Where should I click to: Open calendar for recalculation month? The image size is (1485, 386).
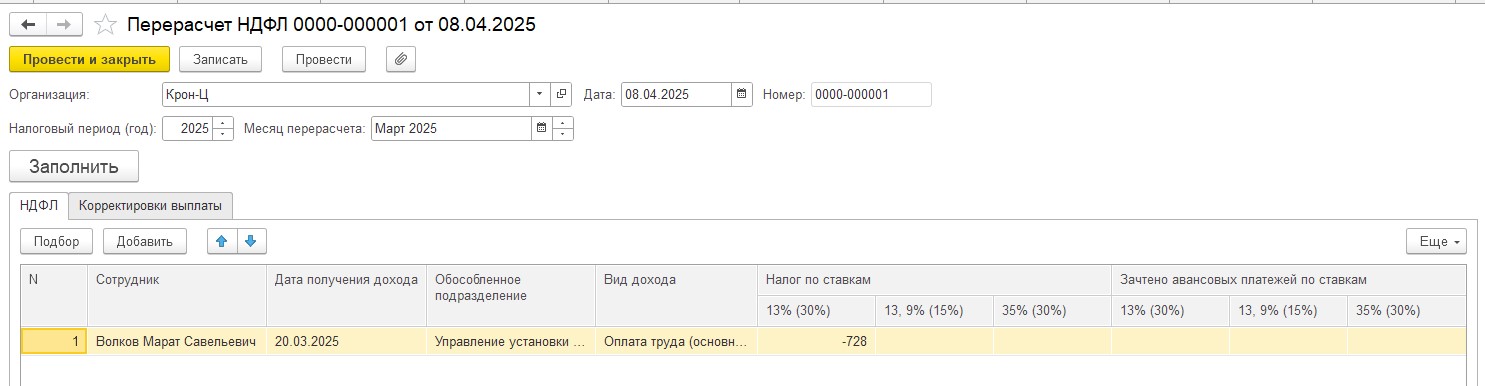pyautogui.click(x=542, y=128)
